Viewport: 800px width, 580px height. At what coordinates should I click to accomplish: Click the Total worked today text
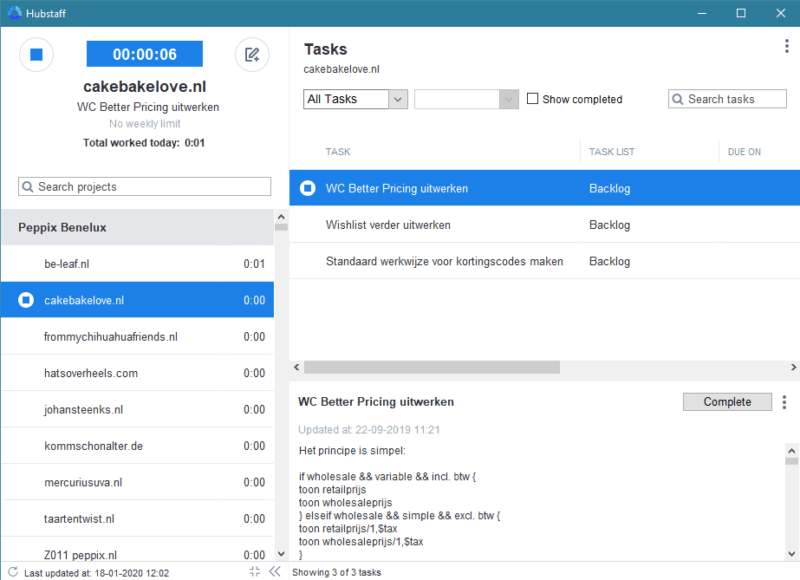point(144,143)
